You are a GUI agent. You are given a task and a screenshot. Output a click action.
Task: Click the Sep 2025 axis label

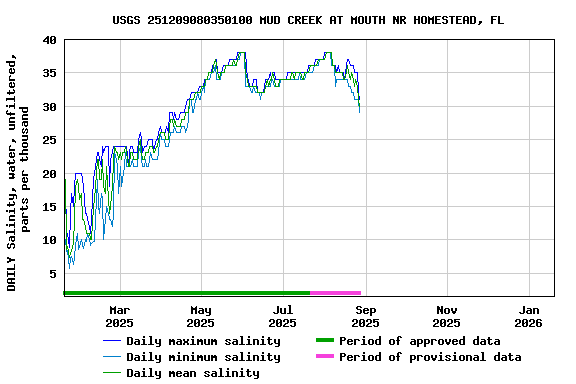point(366,317)
